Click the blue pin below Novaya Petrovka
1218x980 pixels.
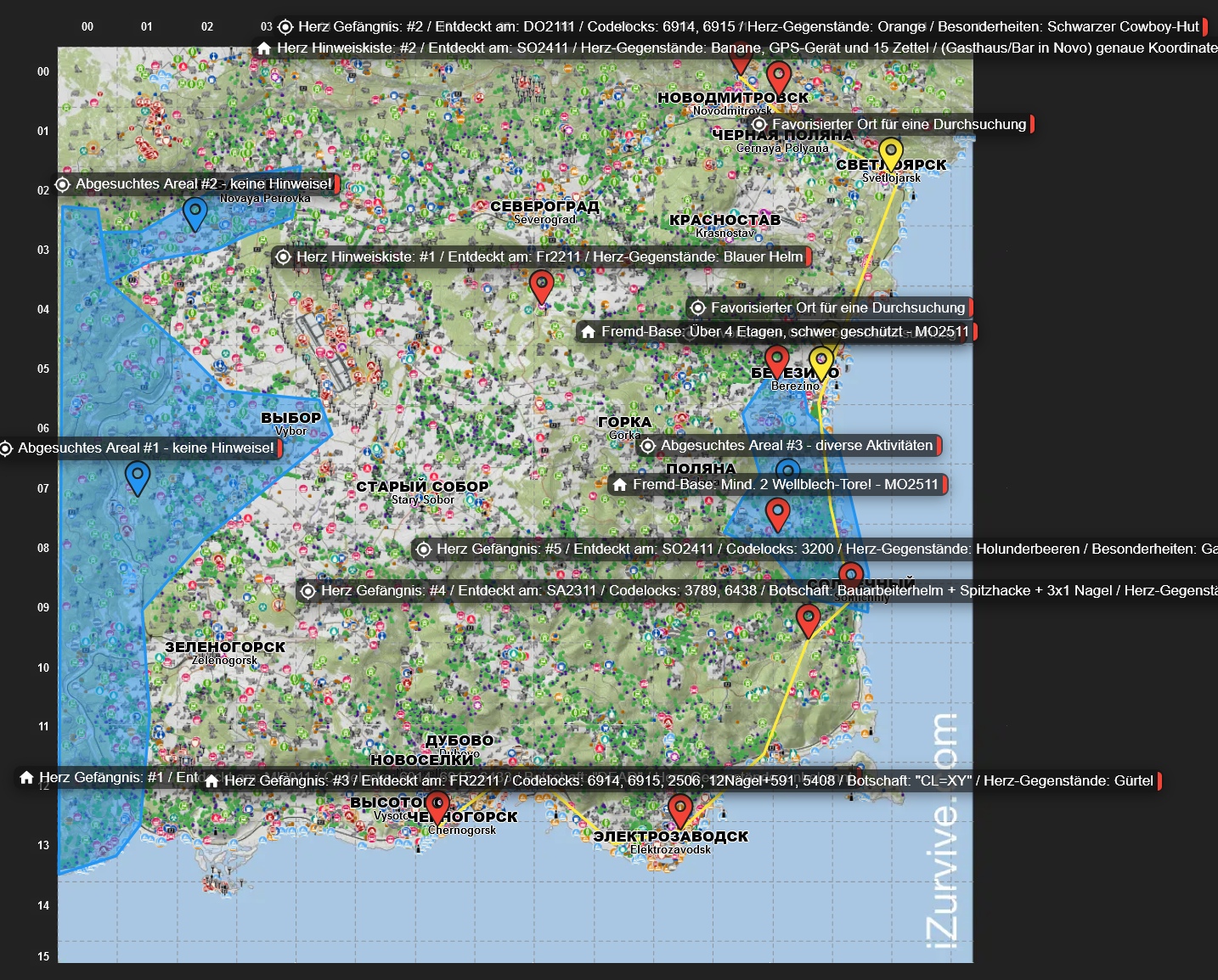(195, 215)
